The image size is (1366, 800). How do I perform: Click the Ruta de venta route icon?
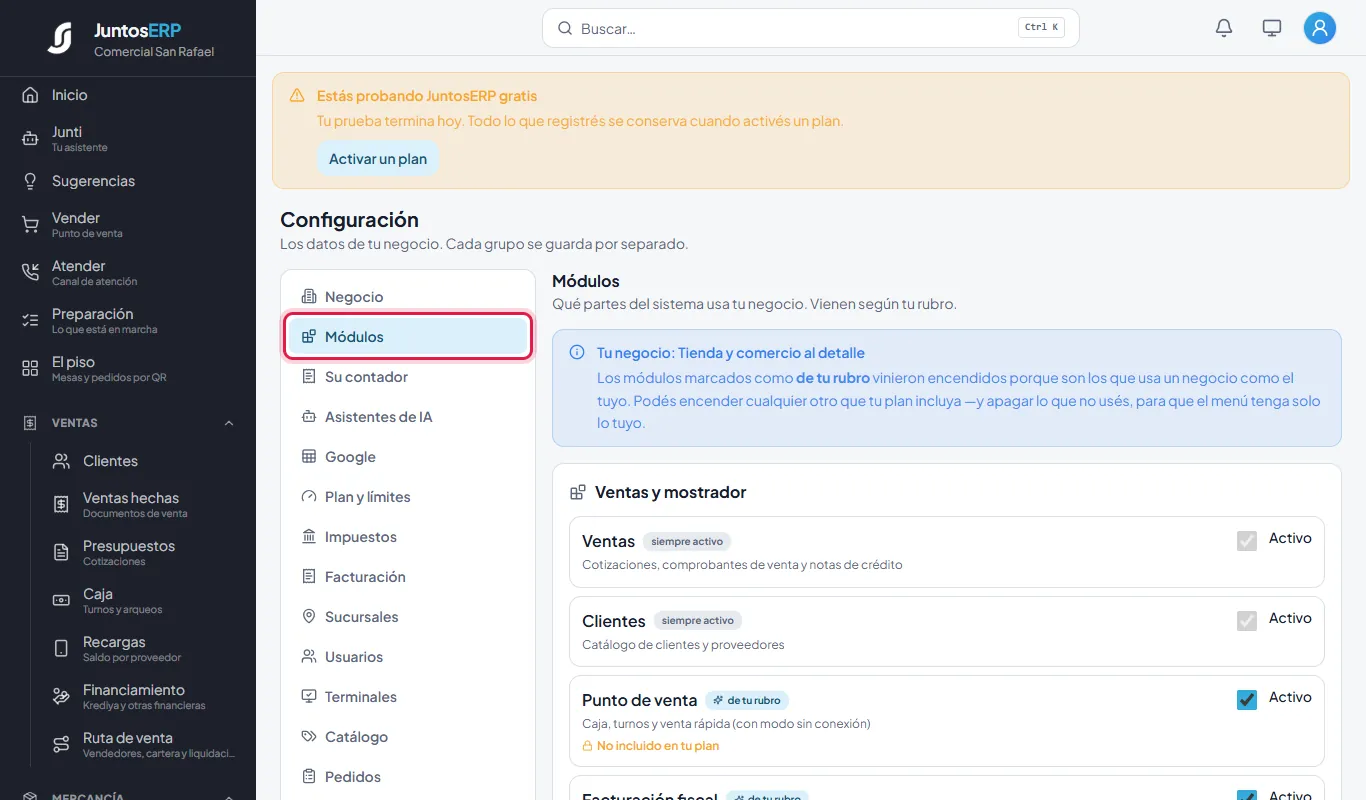(x=61, y=745)
